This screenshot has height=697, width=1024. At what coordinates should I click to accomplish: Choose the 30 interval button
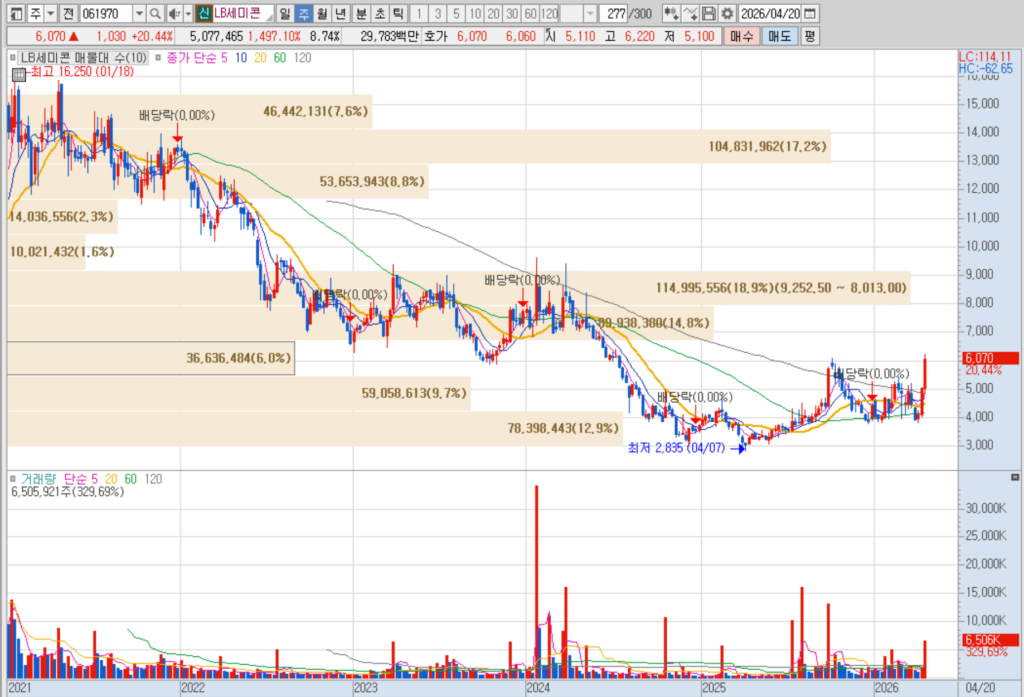click(512, 13)
